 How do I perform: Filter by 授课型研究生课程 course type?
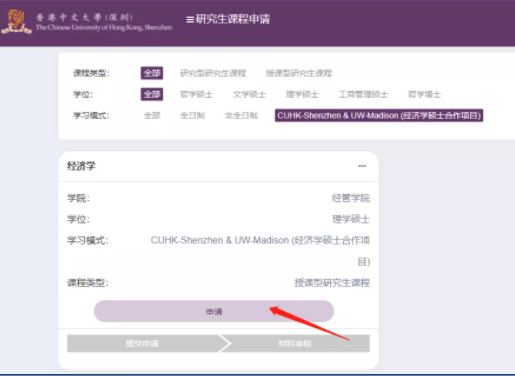(299, 73)
